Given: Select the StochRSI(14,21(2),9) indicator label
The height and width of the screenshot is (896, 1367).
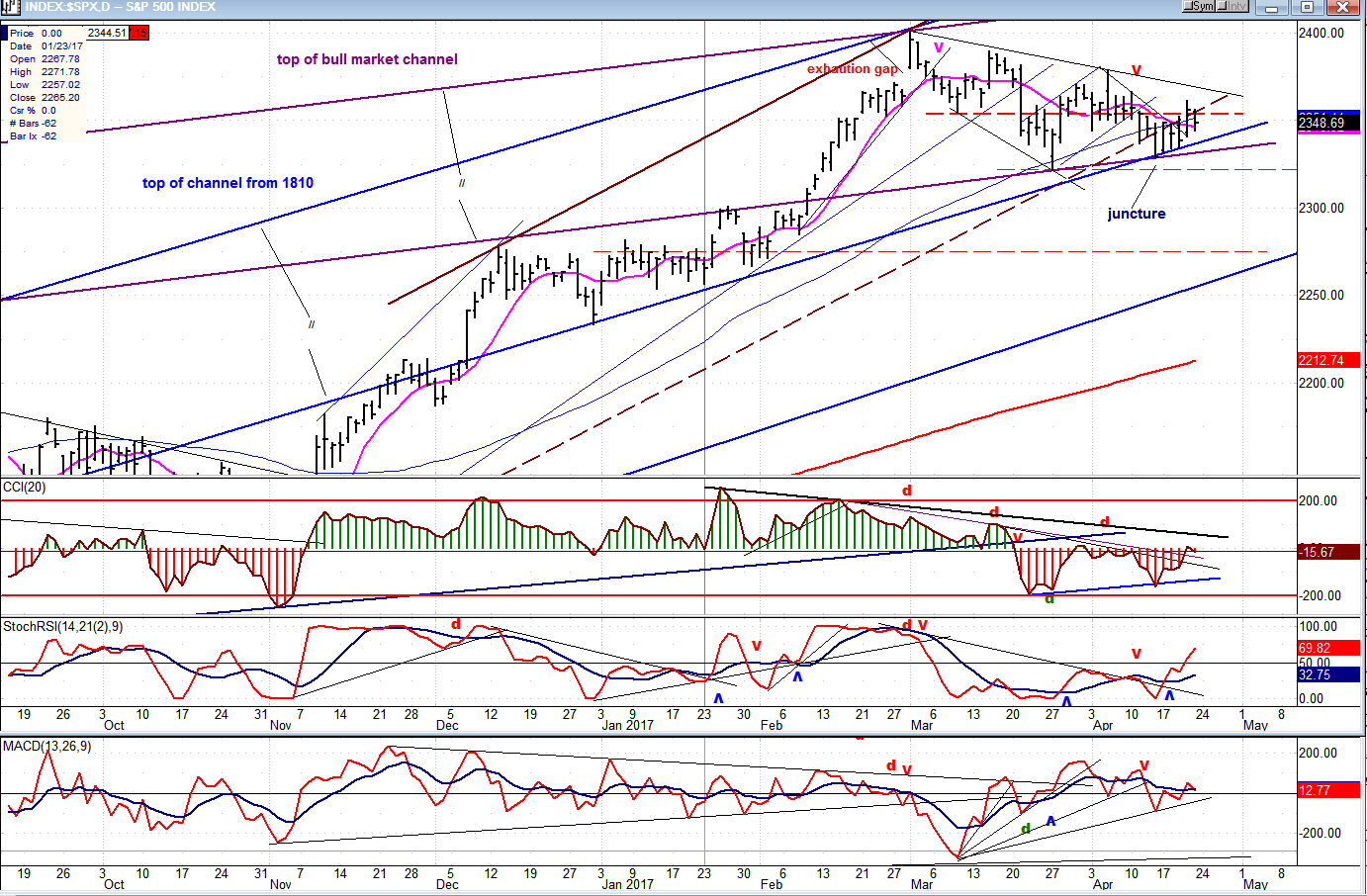Looking at the screenshot, I should click(x=63, y=626).
